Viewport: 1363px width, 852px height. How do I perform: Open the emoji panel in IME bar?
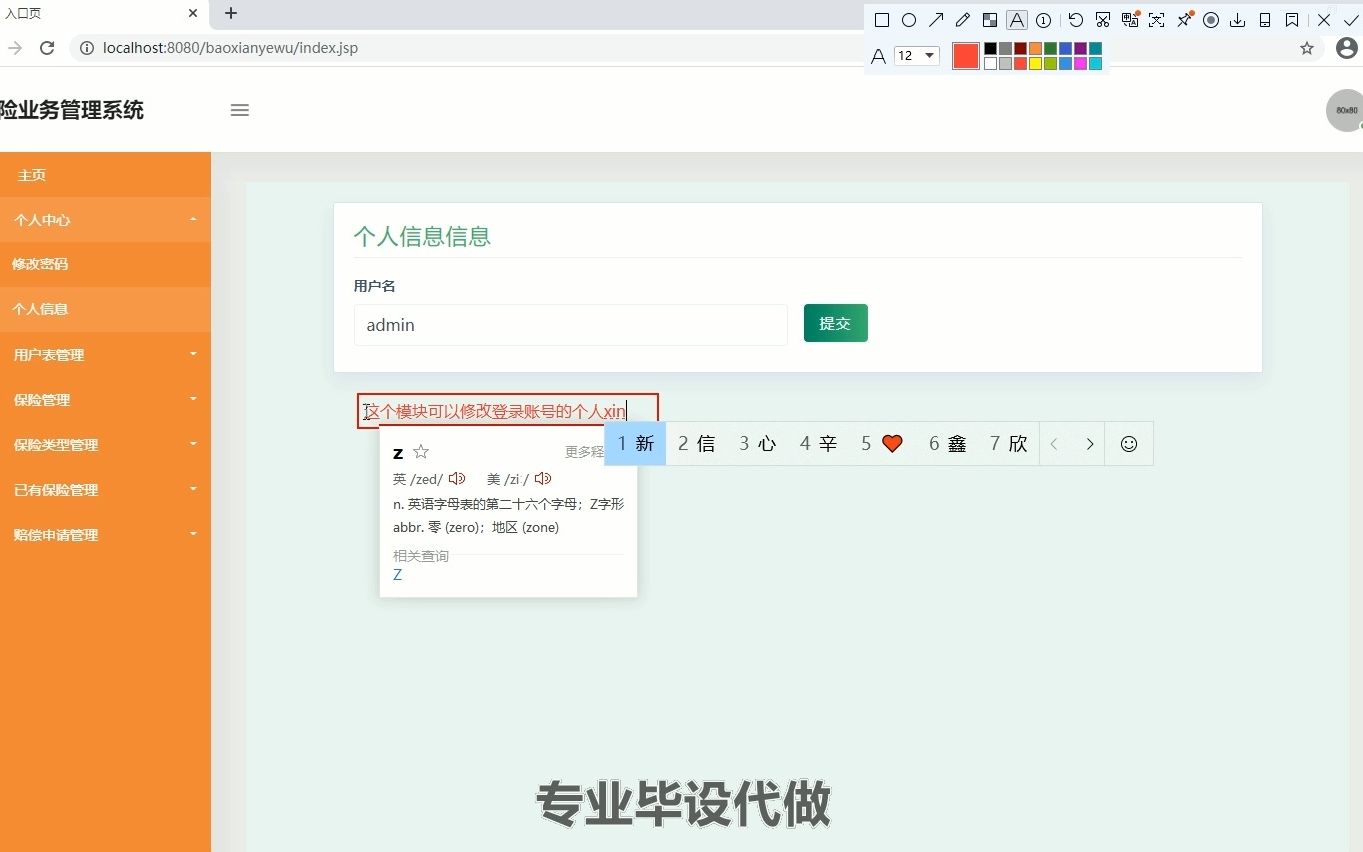[x=1129, y=444]
